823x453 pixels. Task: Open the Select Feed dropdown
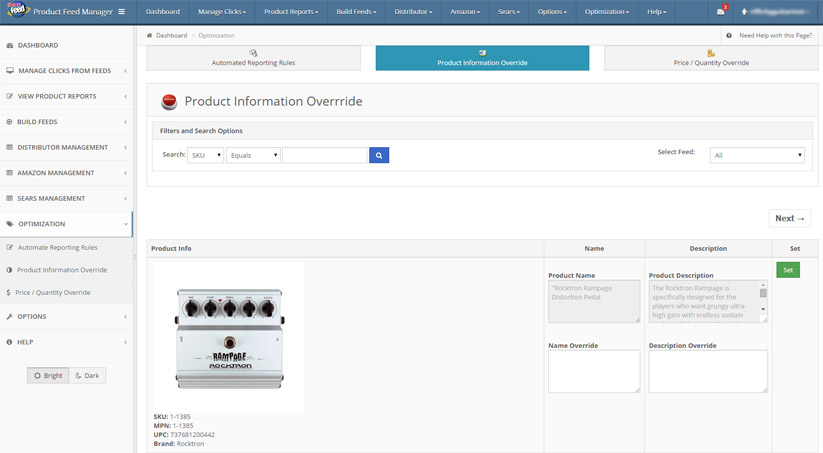(x=757, y=155)
